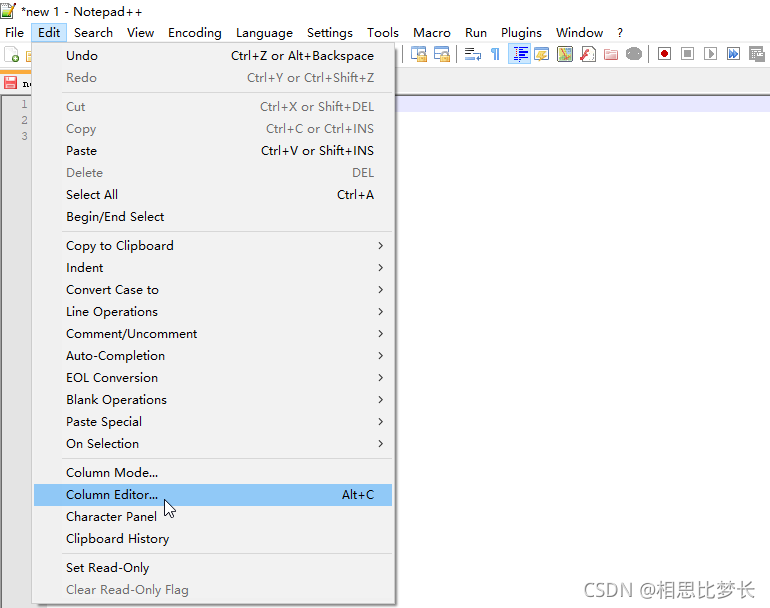Image resolution: width=770 pixels, height=608 pixels.
Task: Open User Defined Language dialog icon
Action: tap(542, 54)
